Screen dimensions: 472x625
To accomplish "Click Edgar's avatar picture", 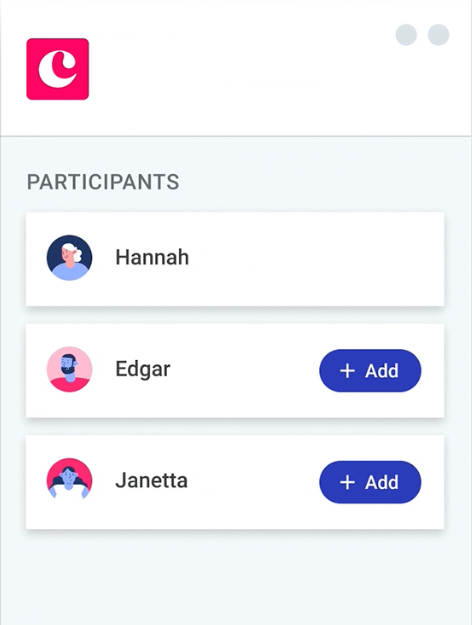I will (69, 369).
